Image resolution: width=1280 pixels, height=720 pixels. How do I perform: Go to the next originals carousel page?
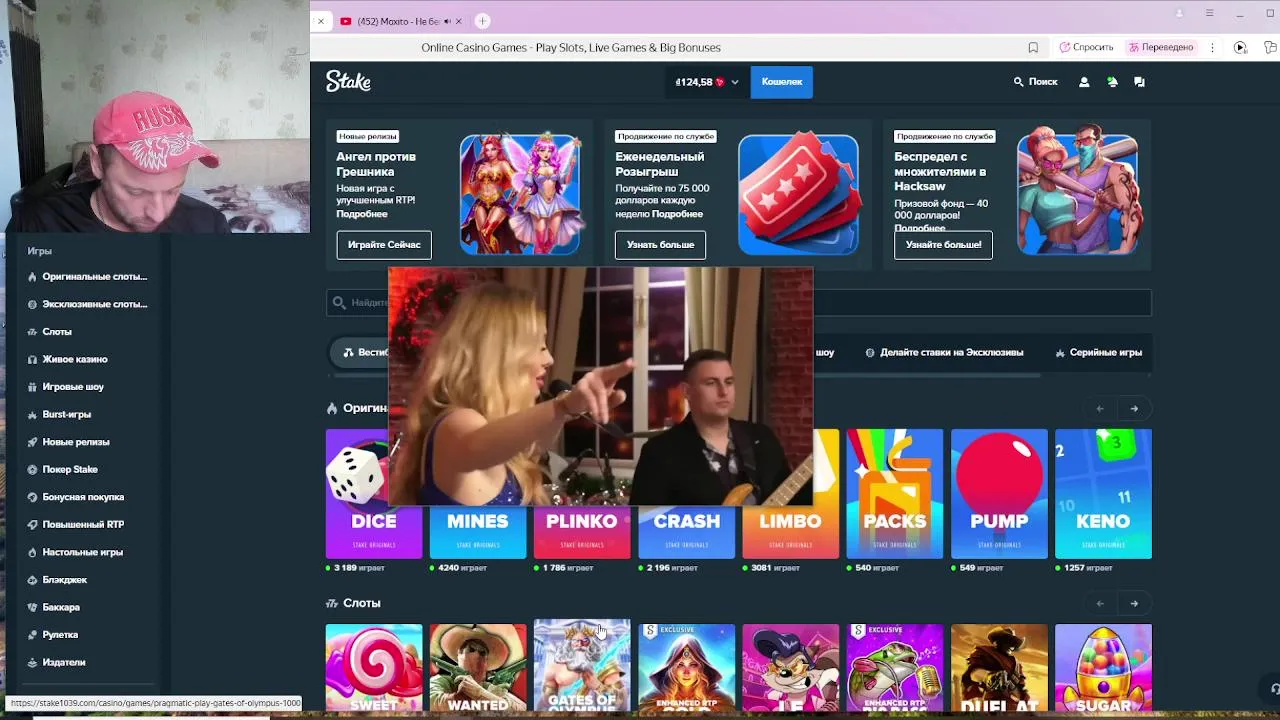pyautogui.click(x=1134, y=408)
